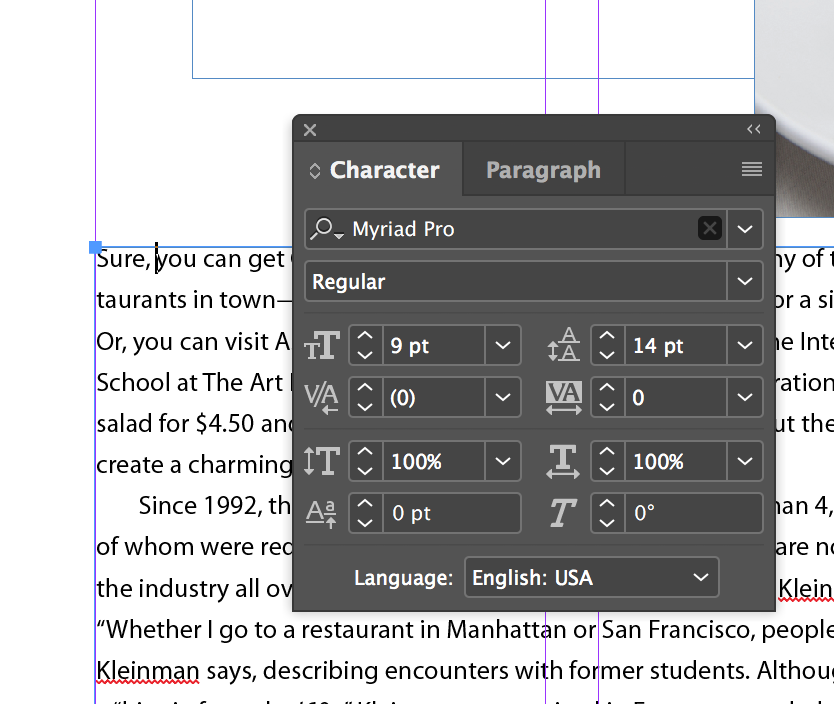The width and height of the screenshot is (834, 704).
Task: Click the horizontal scale icon
Action: 563,462
